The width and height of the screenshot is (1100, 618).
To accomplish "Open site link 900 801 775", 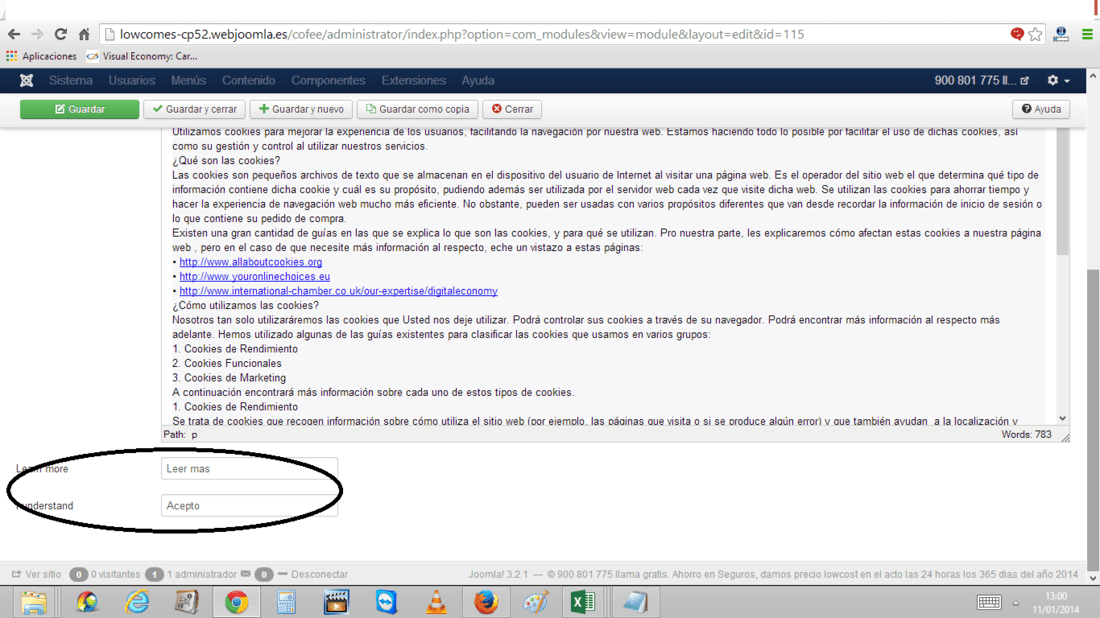I will click(x=981, y=81).
